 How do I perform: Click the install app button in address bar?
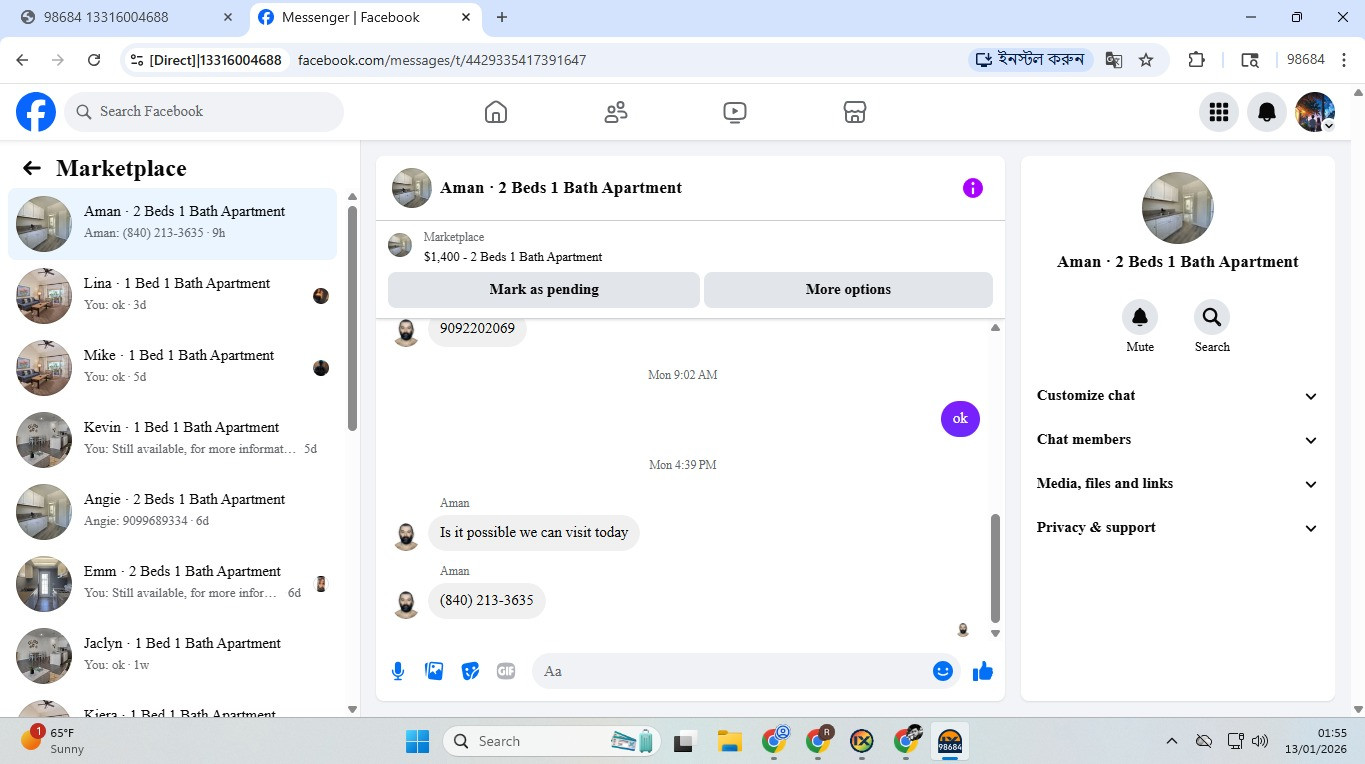pyautogui.click(x=1031, y=60)
